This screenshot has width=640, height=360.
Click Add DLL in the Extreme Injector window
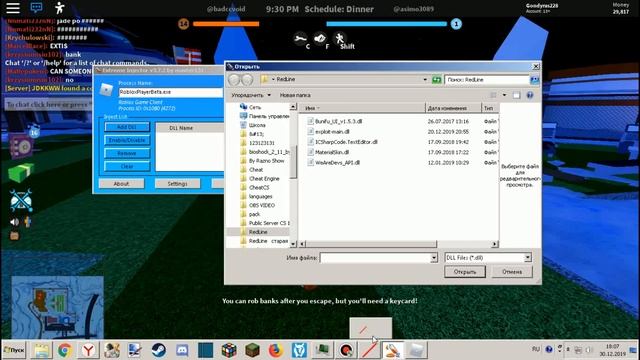pyautogui.click(x=127, y=127)
